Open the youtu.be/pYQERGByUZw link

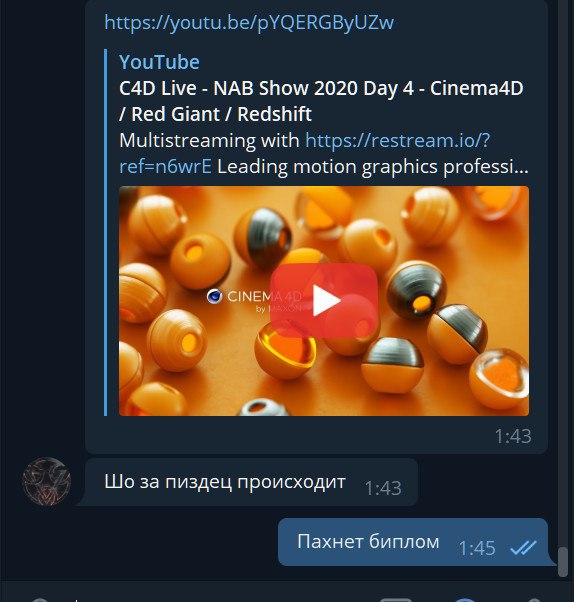(x=249, y=22)
